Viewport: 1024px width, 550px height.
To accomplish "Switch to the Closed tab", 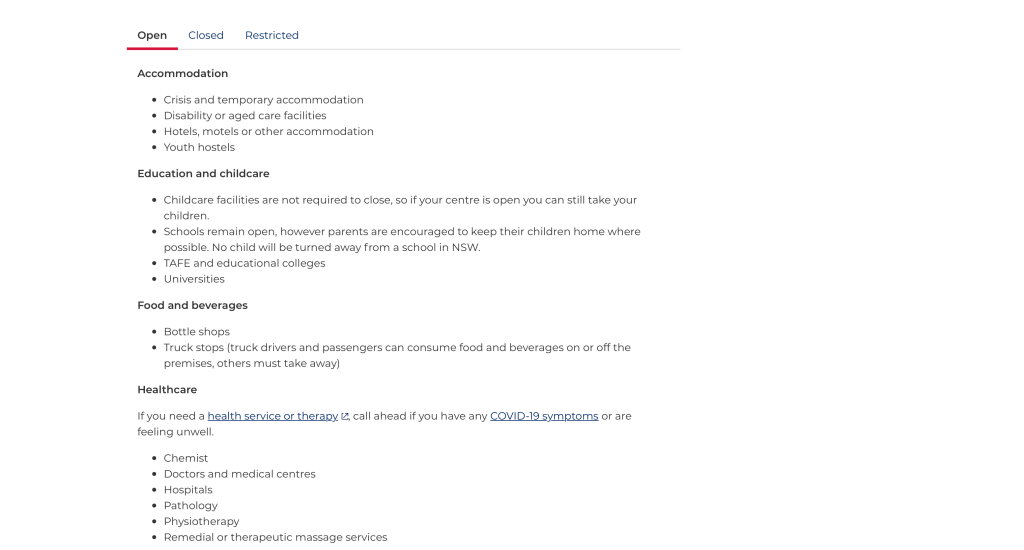I will pyautogui.click(x=206, y=35).
